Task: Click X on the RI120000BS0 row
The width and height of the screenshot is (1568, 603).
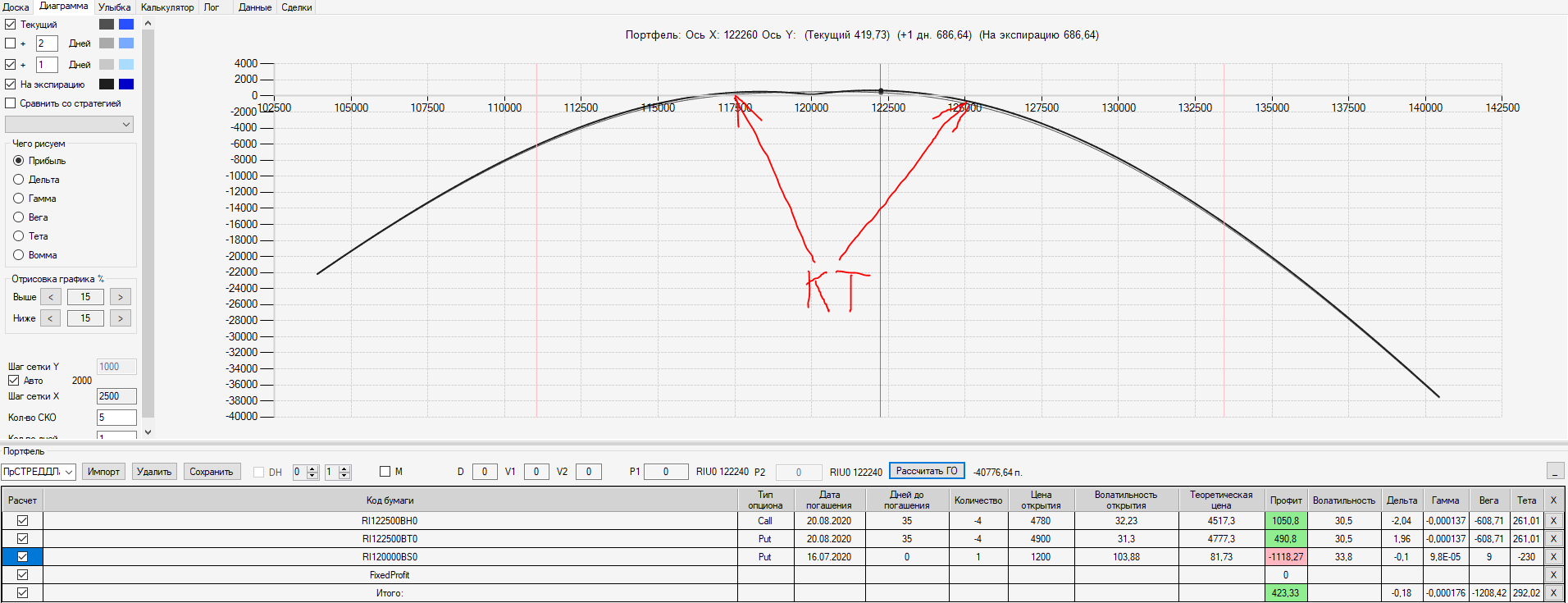Action: click(x=1553, y=557)
